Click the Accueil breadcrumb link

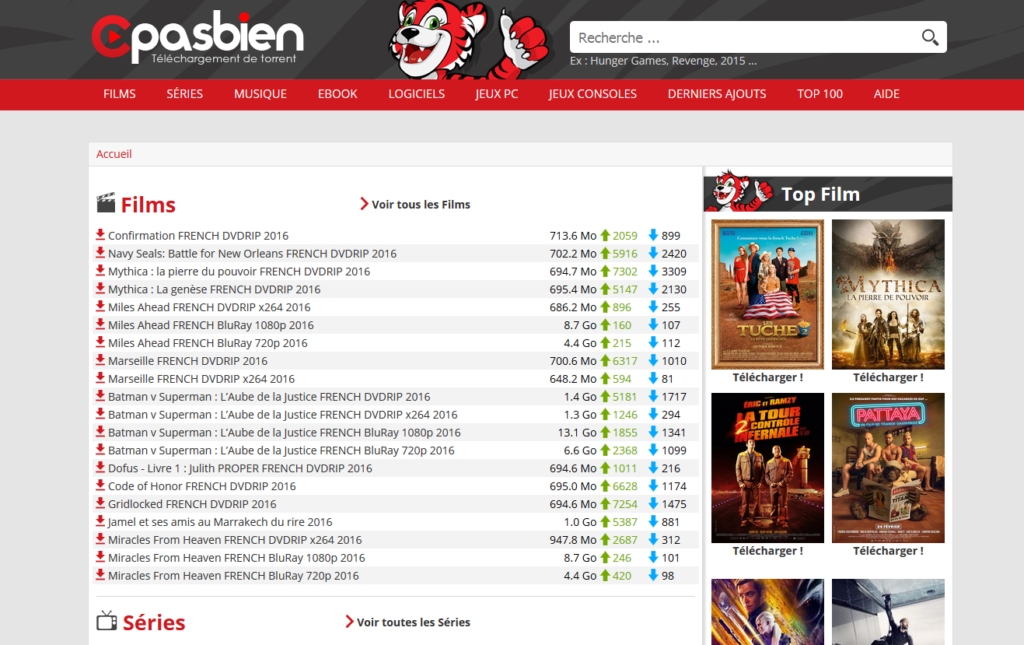click(x=114, y=154)
